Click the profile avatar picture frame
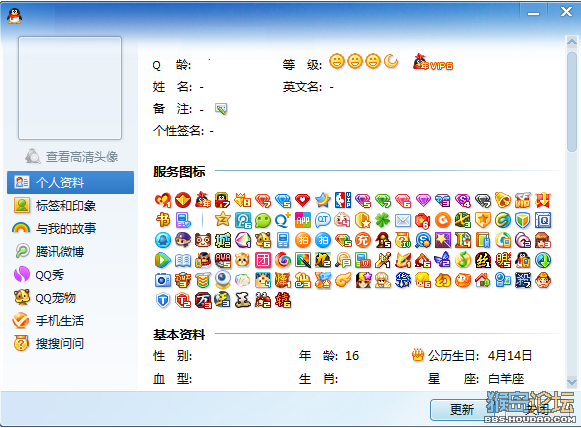 (70, 88)
